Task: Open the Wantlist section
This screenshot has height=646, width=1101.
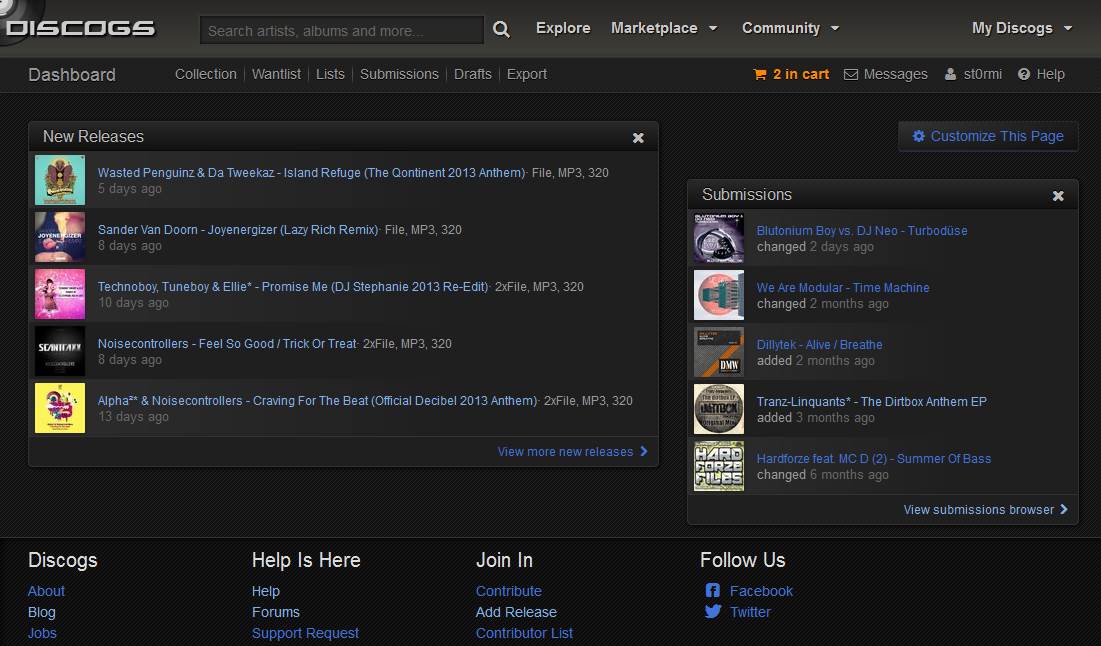Action: (276, 74)
